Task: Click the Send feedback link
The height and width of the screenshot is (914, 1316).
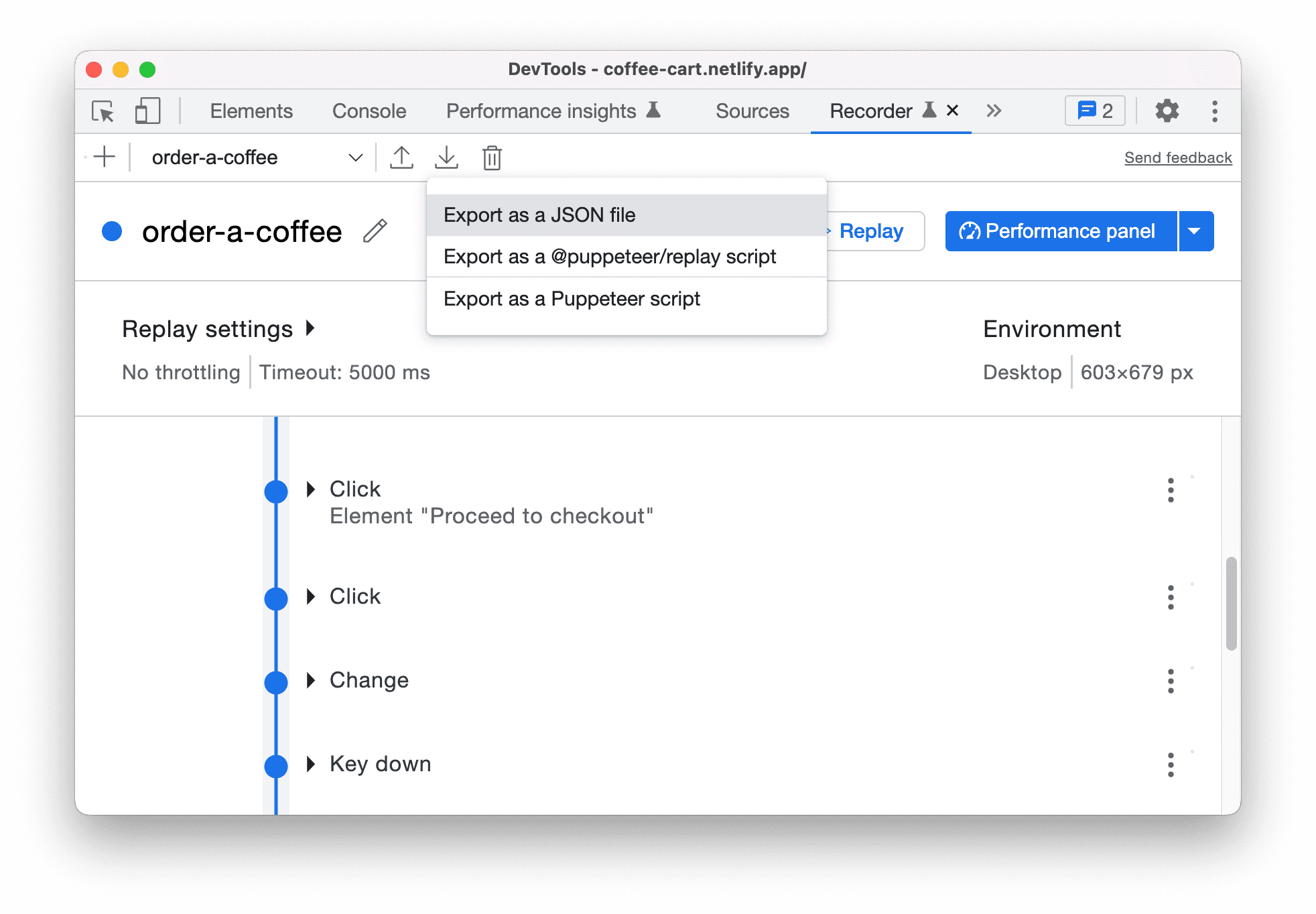Action: point(1177,157)
